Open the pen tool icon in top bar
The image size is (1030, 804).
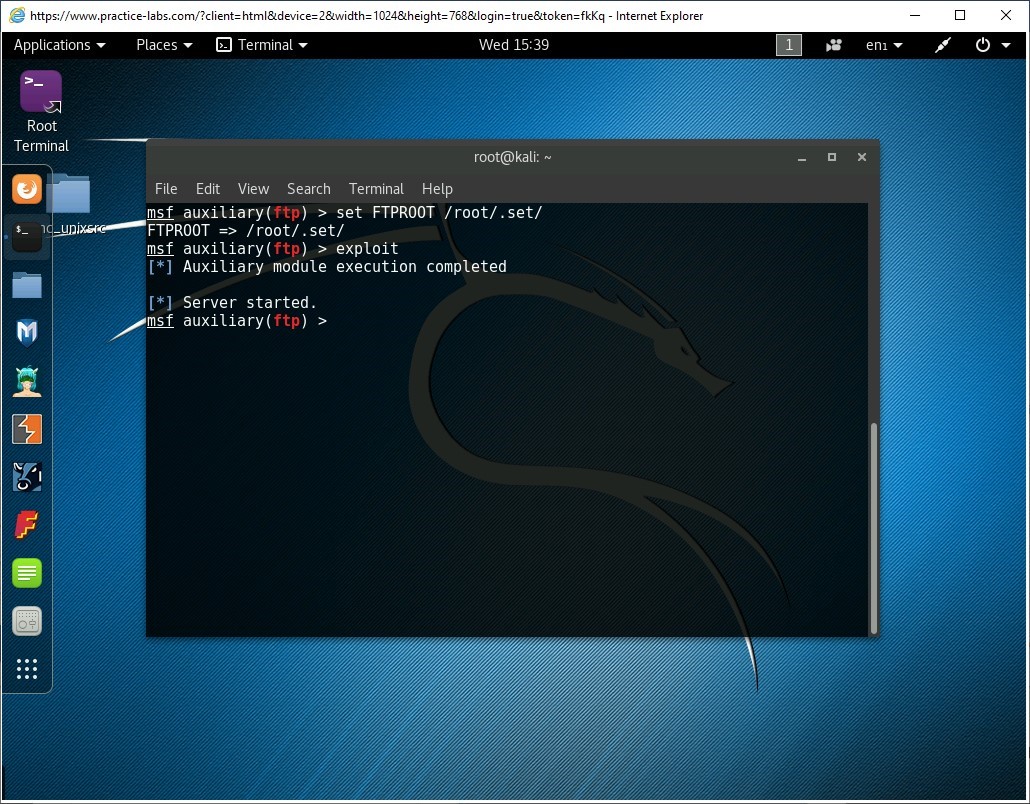[943, 45]
